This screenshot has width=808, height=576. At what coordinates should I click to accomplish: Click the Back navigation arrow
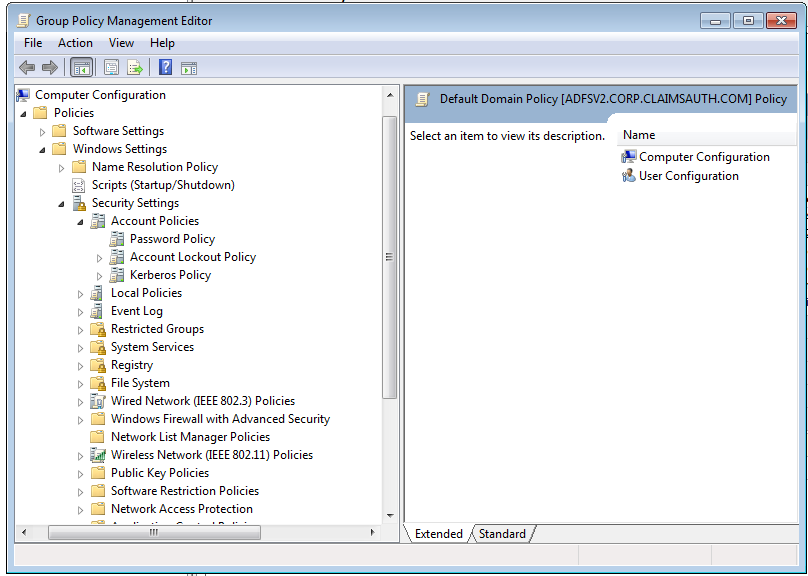pos(26,67)
